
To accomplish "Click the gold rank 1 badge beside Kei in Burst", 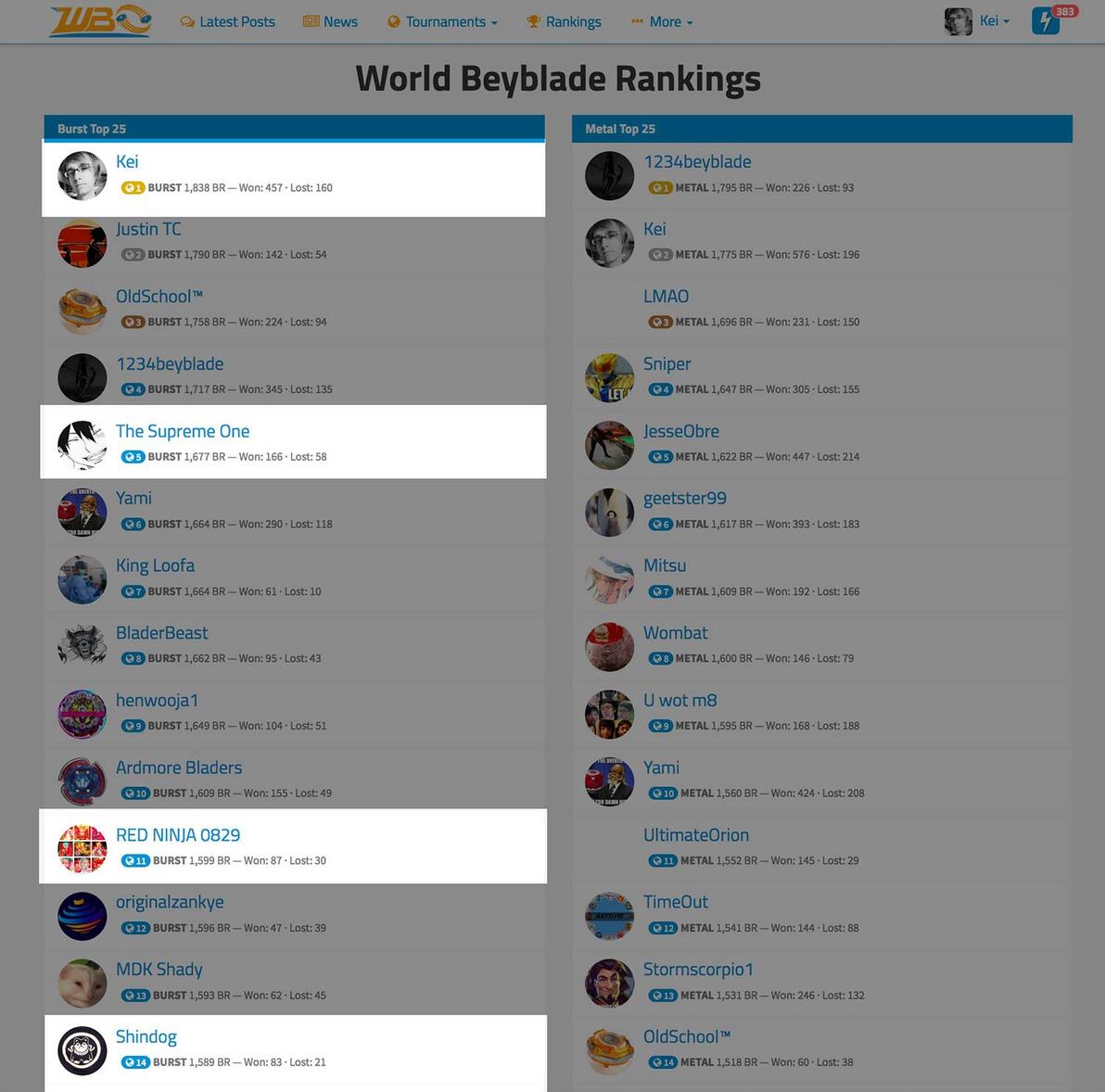I will tap(133, 188).
